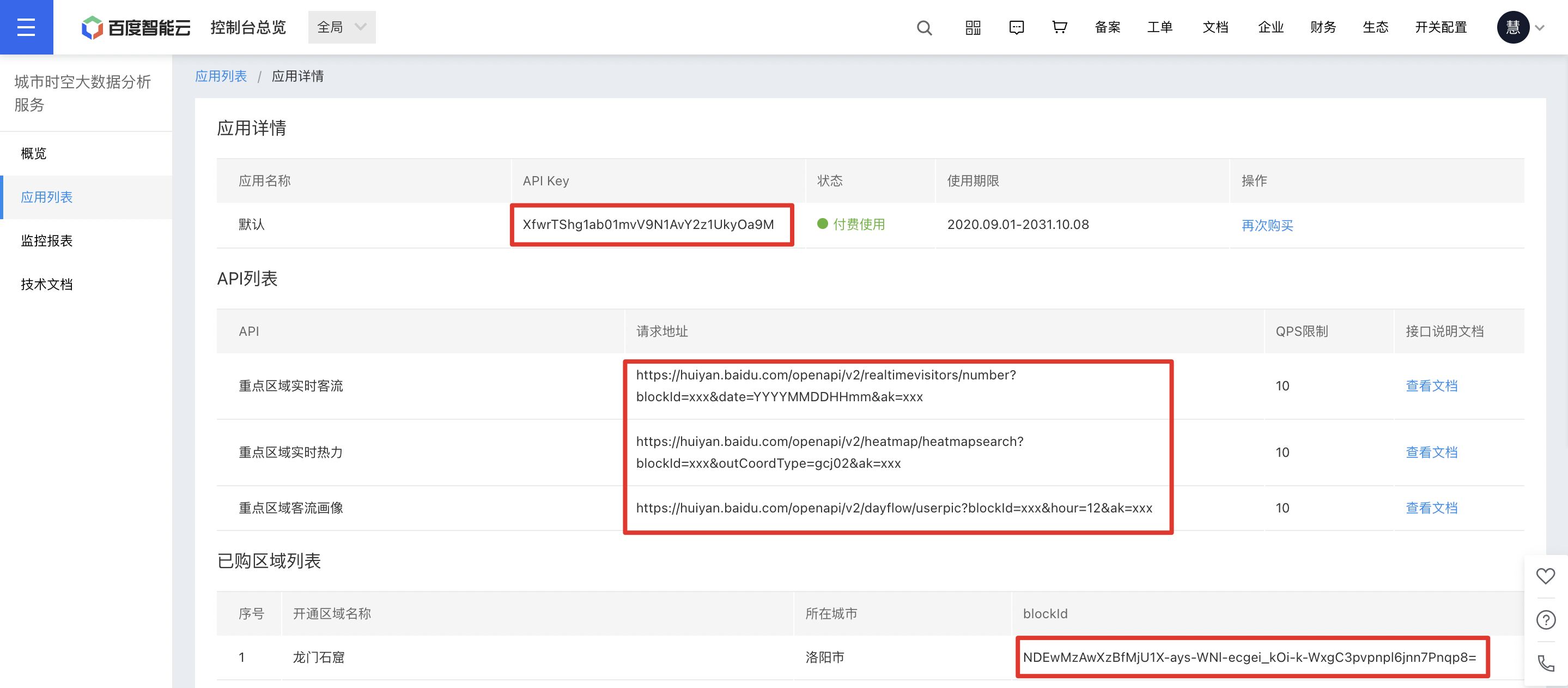This screenshot has width=1568, height=688.
Task: Open the QR code grid icon
Action: pos(973,27)
